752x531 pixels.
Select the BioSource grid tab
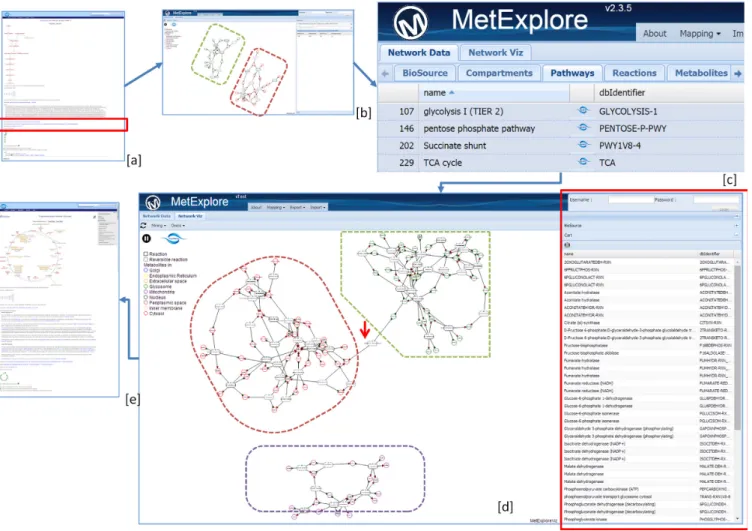pos(425,73)
